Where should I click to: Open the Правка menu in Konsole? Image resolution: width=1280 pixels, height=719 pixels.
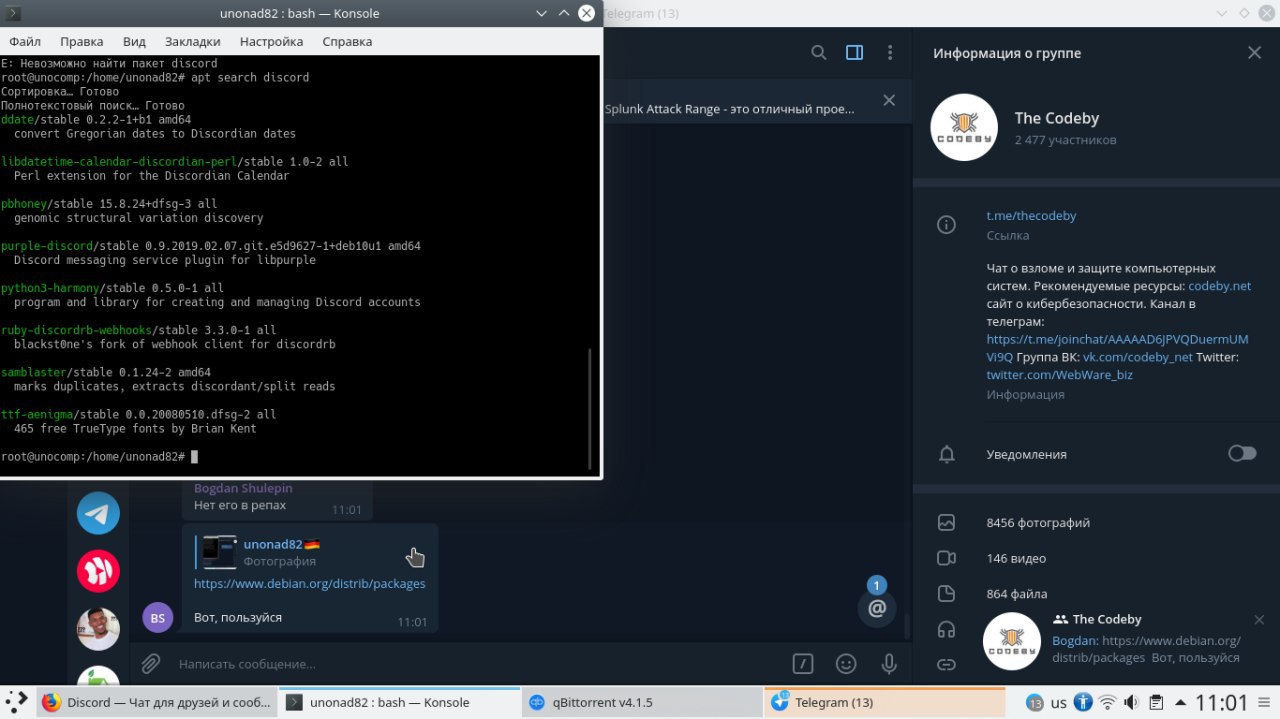(x=81, y=41)
